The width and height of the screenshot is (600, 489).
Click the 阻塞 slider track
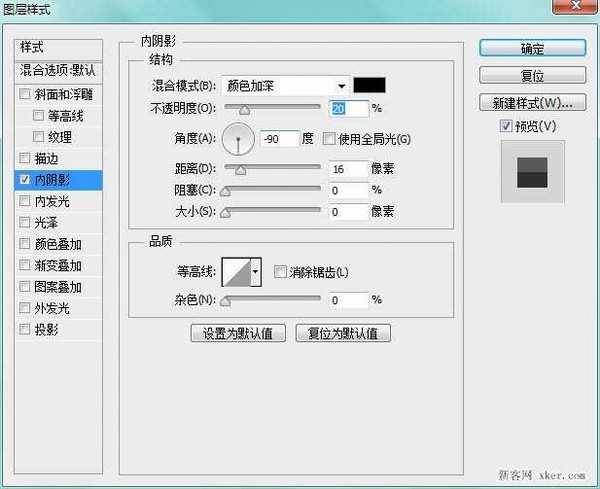tap(272, 188)
